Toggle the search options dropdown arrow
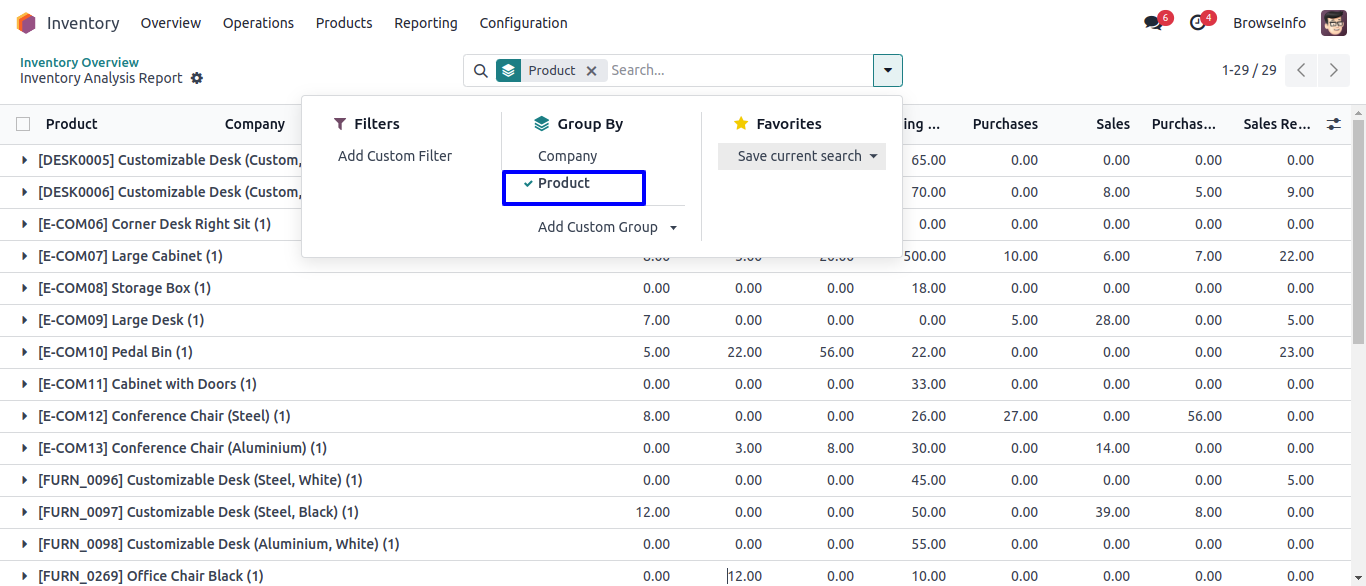1366x586 pixels. pos(887,70)
